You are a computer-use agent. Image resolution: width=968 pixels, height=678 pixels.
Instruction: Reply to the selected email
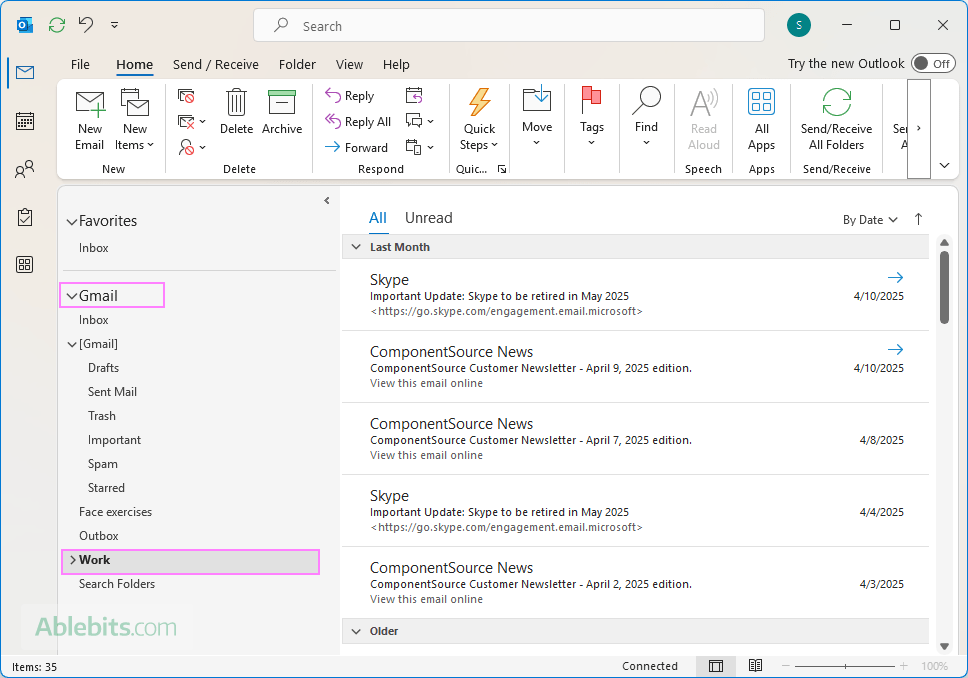(x=349, y=96)
